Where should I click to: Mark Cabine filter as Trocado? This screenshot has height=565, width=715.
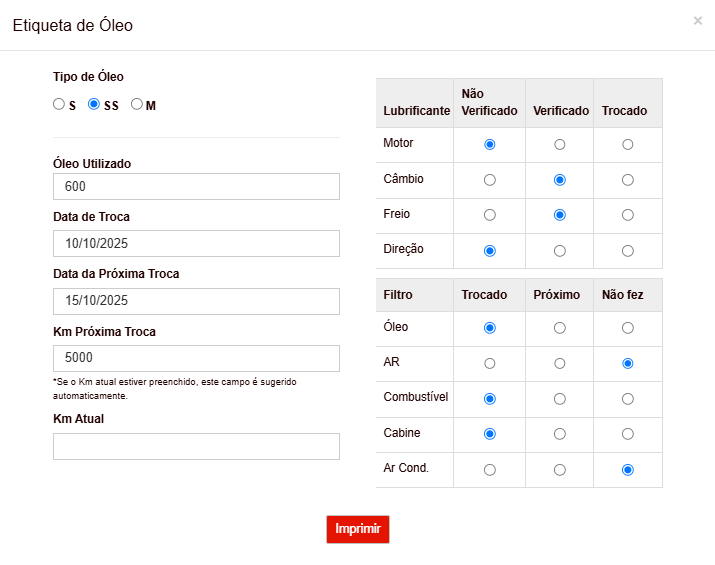click(x=490, y=434)
